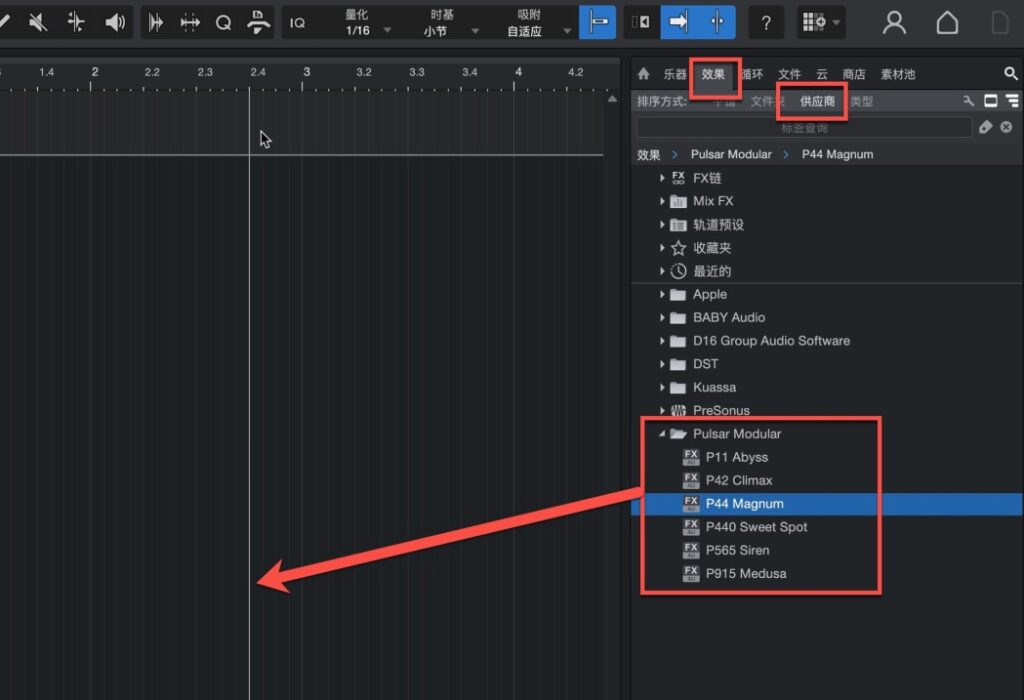Select the Mute tool (crossed speaker icon)
Viewport: 1024px width, 700px height.
[x=38, y=22]
